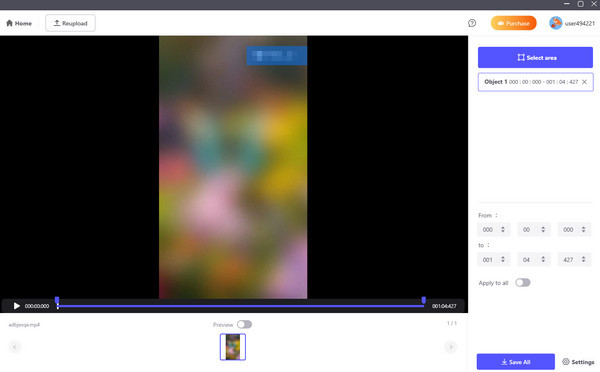Select the adbjesqa.mp4 video thumbnail
Image resolution: width=600 pixels, height=372 pixels.
pos(233,347)
